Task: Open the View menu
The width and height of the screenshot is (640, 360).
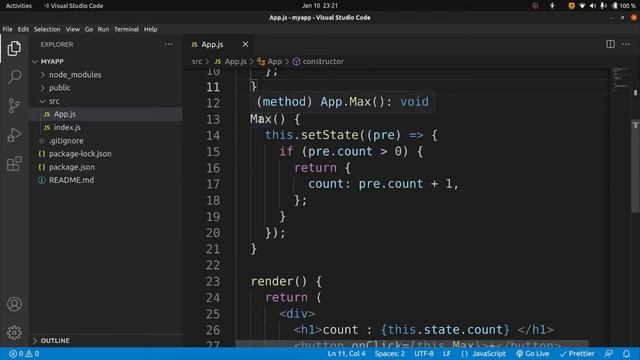Action: click(x=73, y=29)
